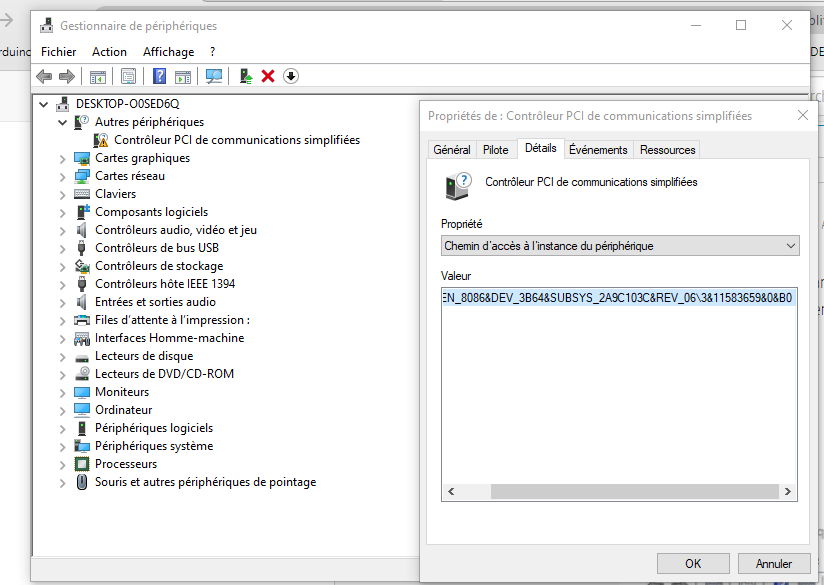Click the OK button

[x=693, y=563]
